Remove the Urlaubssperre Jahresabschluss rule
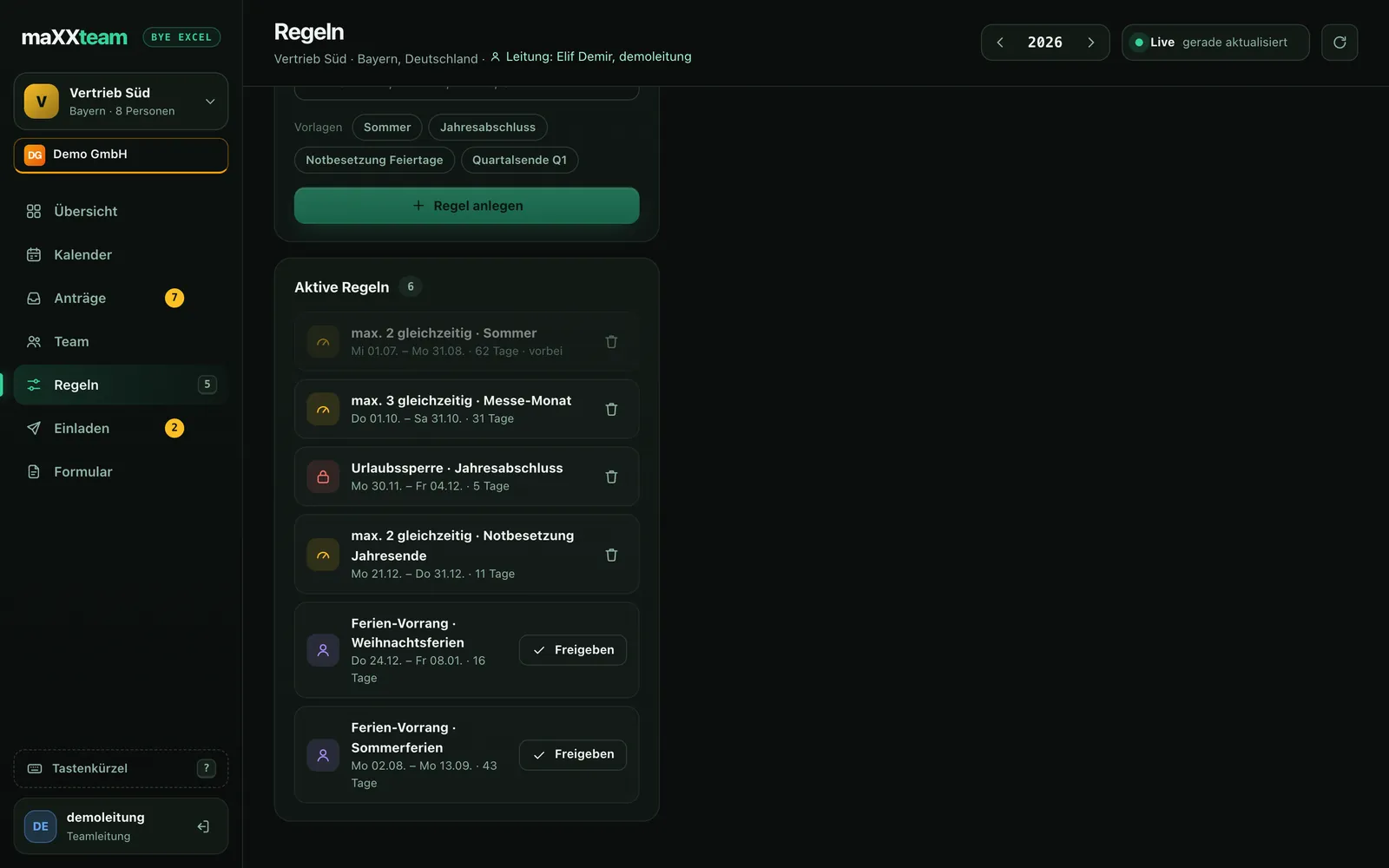 click(611, 477)
